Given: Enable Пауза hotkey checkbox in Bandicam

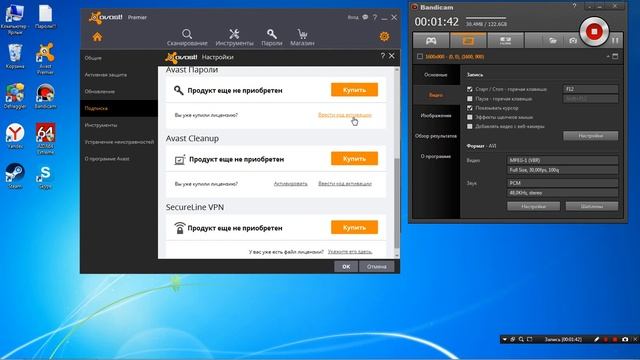Looking at the screenshot, I should pos(470,99).
